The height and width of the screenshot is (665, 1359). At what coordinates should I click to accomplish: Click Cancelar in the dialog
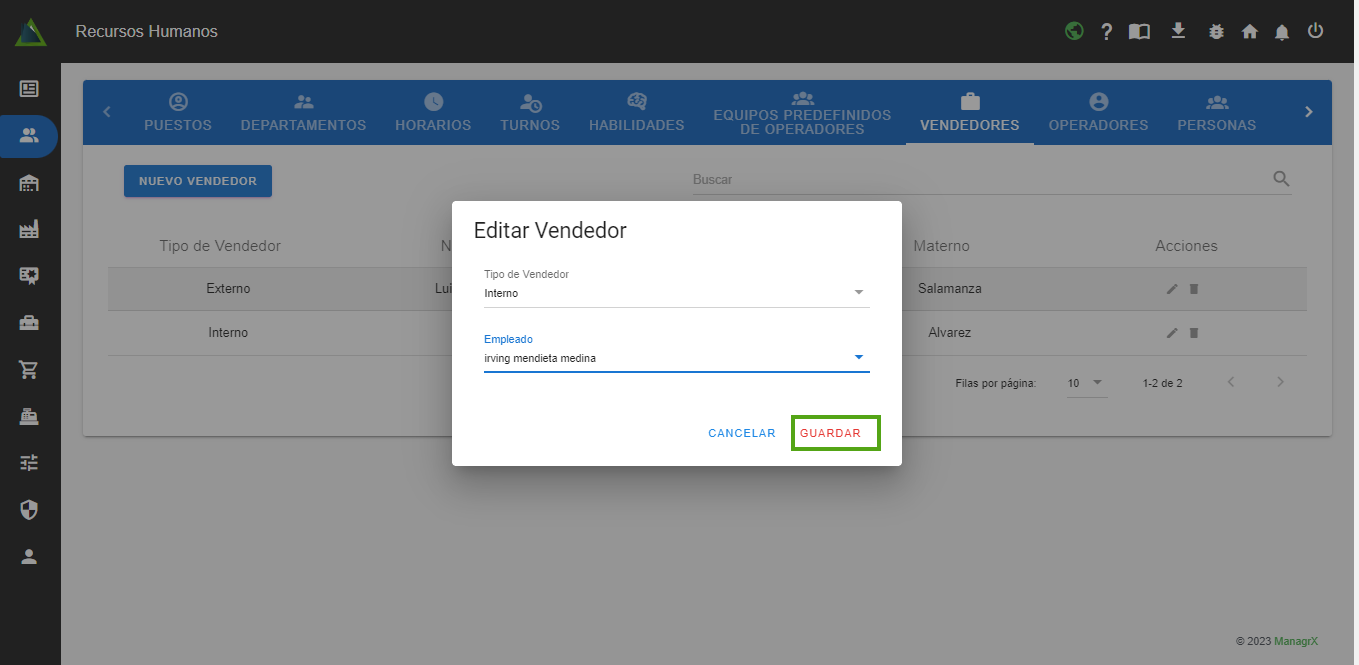[741, 433]
